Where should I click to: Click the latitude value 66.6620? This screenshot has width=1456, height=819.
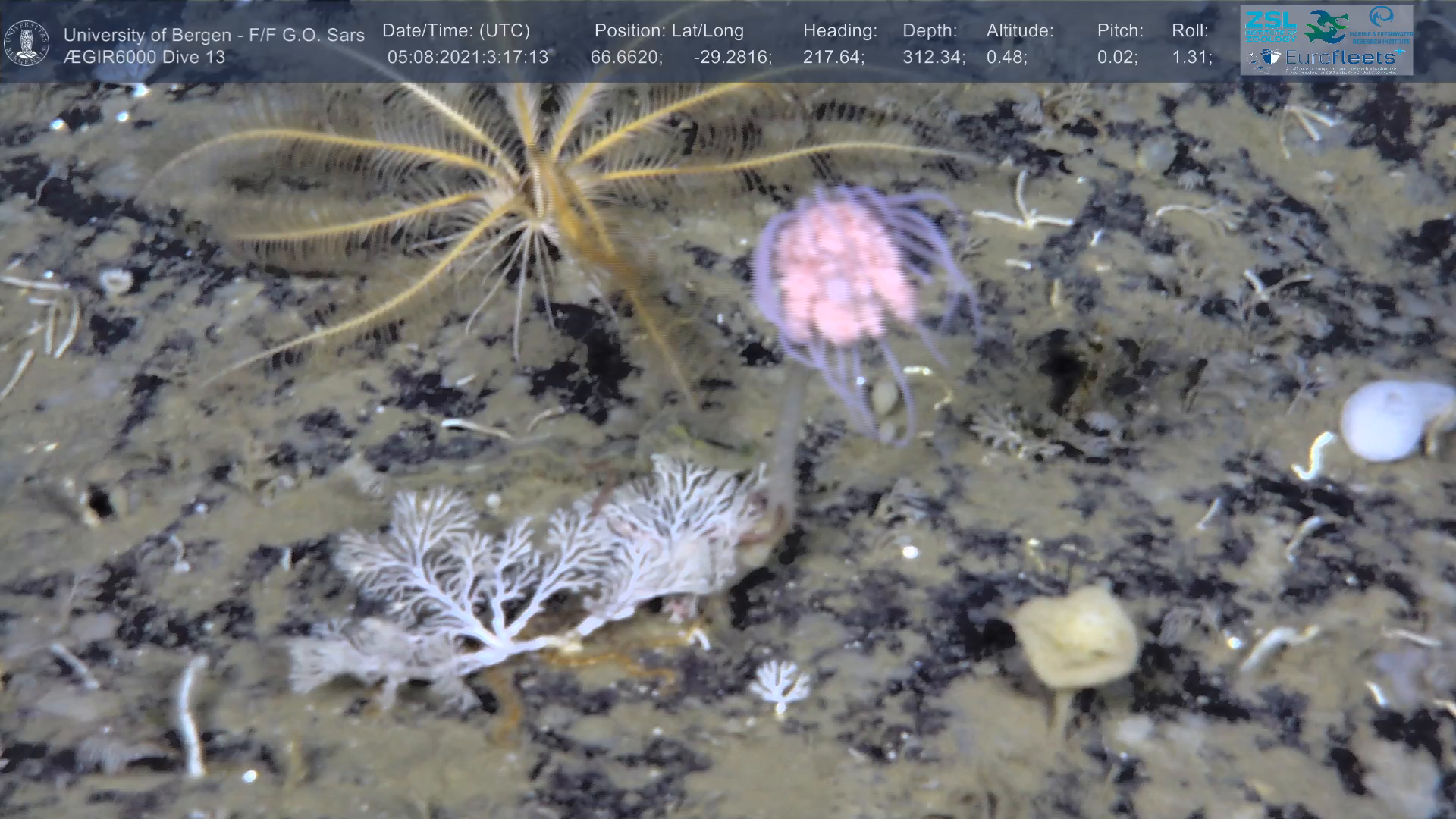pyautogui.click(x=626, y=58)
